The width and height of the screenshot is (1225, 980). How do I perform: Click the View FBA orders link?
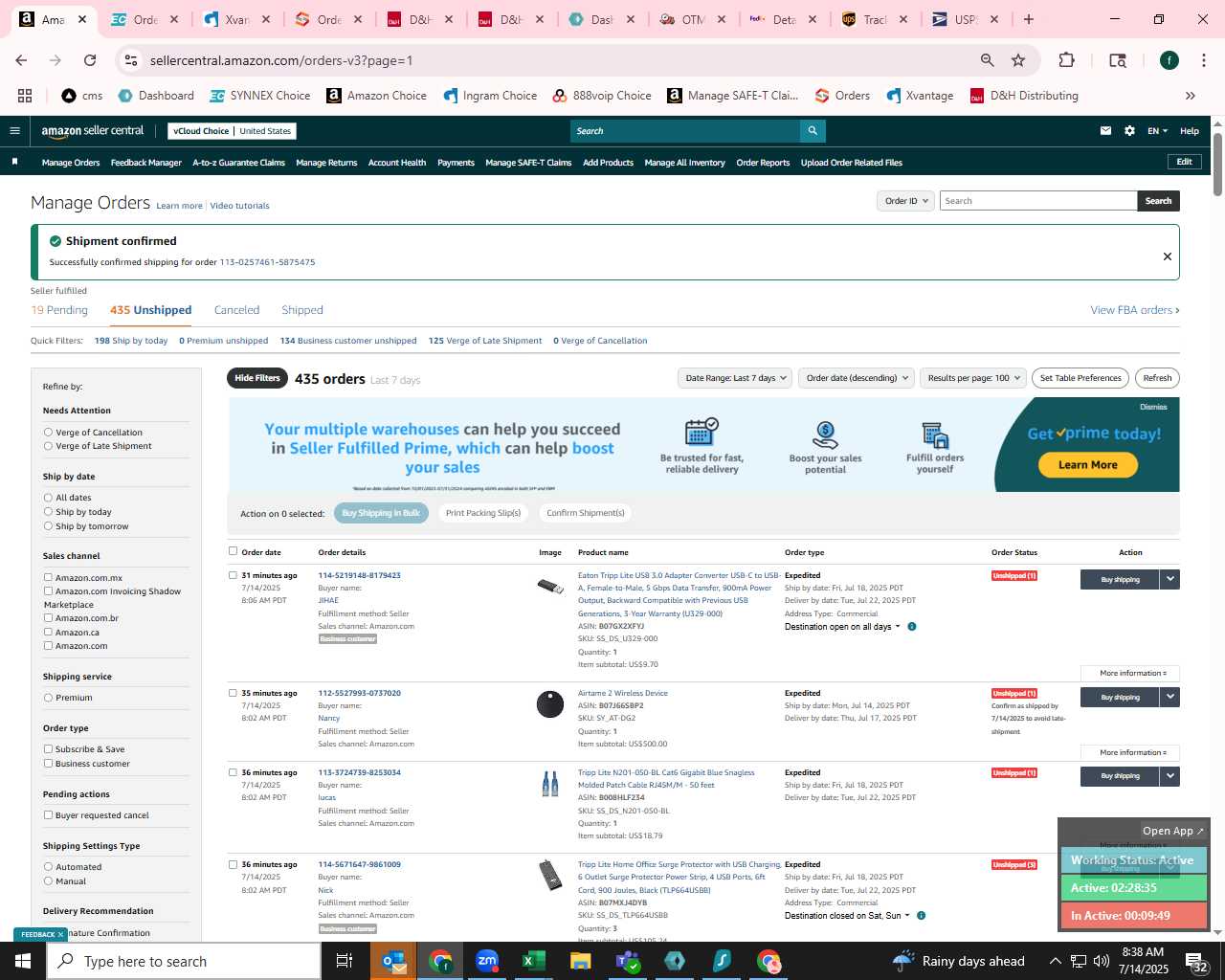[x=1135, y=310]
